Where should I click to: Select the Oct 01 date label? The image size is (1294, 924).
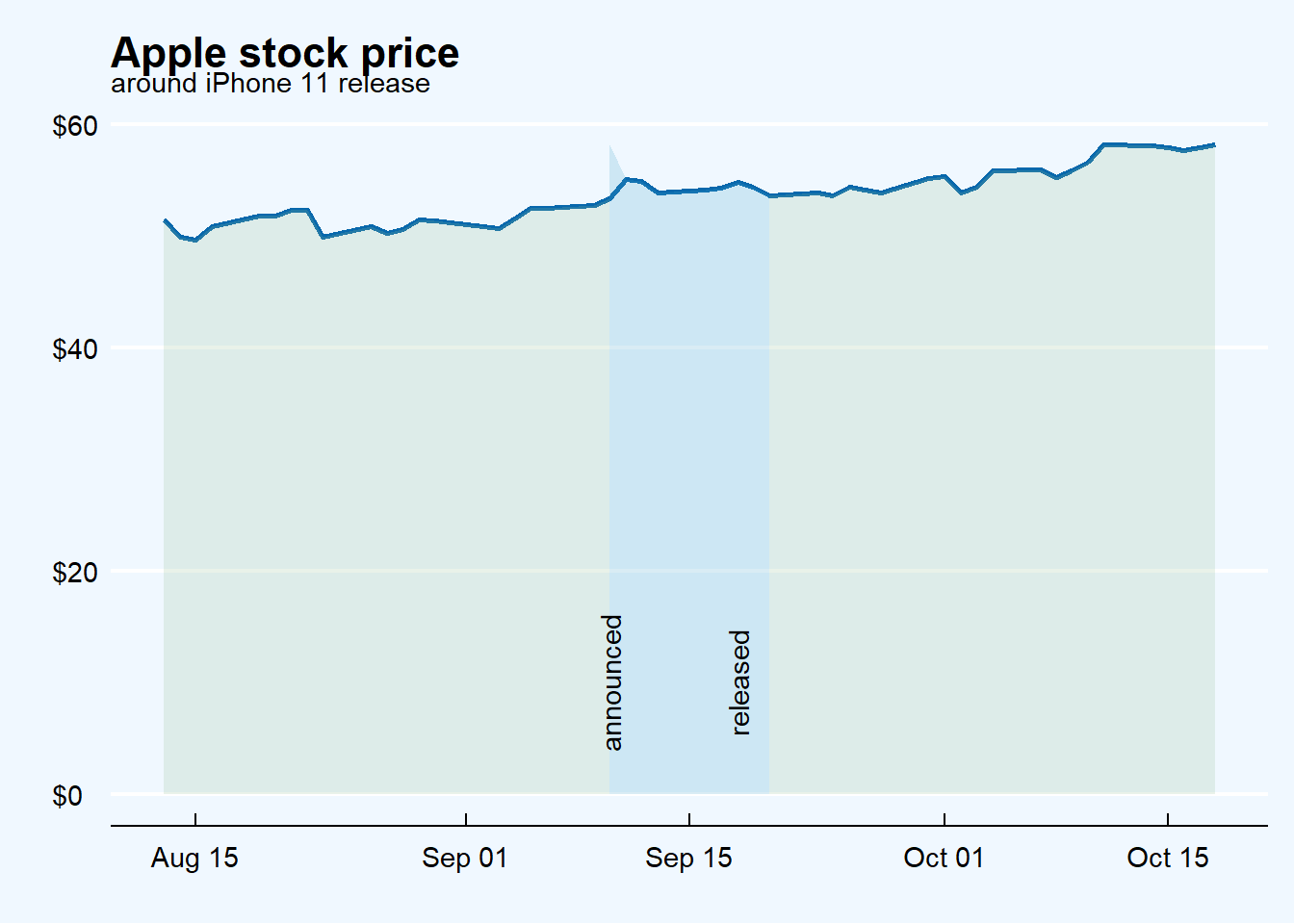944,858
